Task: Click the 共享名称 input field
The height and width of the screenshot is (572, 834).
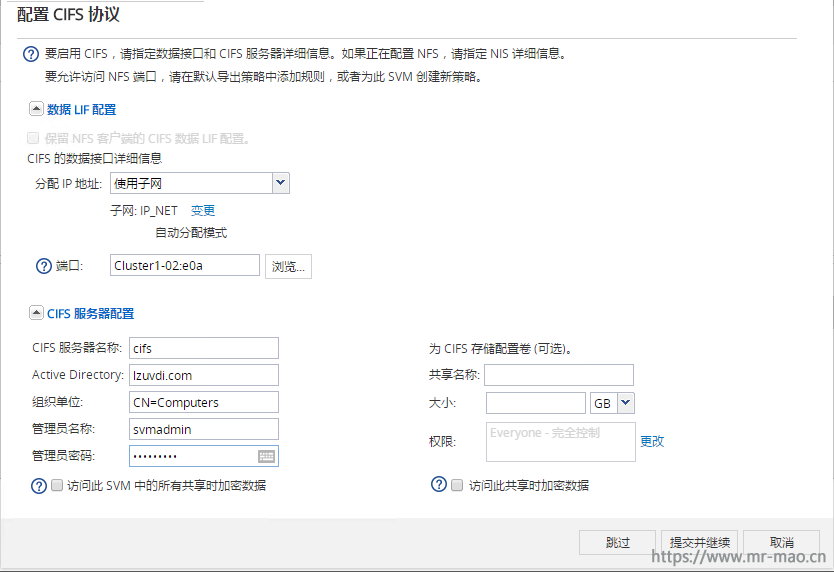Action: [559, 375]
